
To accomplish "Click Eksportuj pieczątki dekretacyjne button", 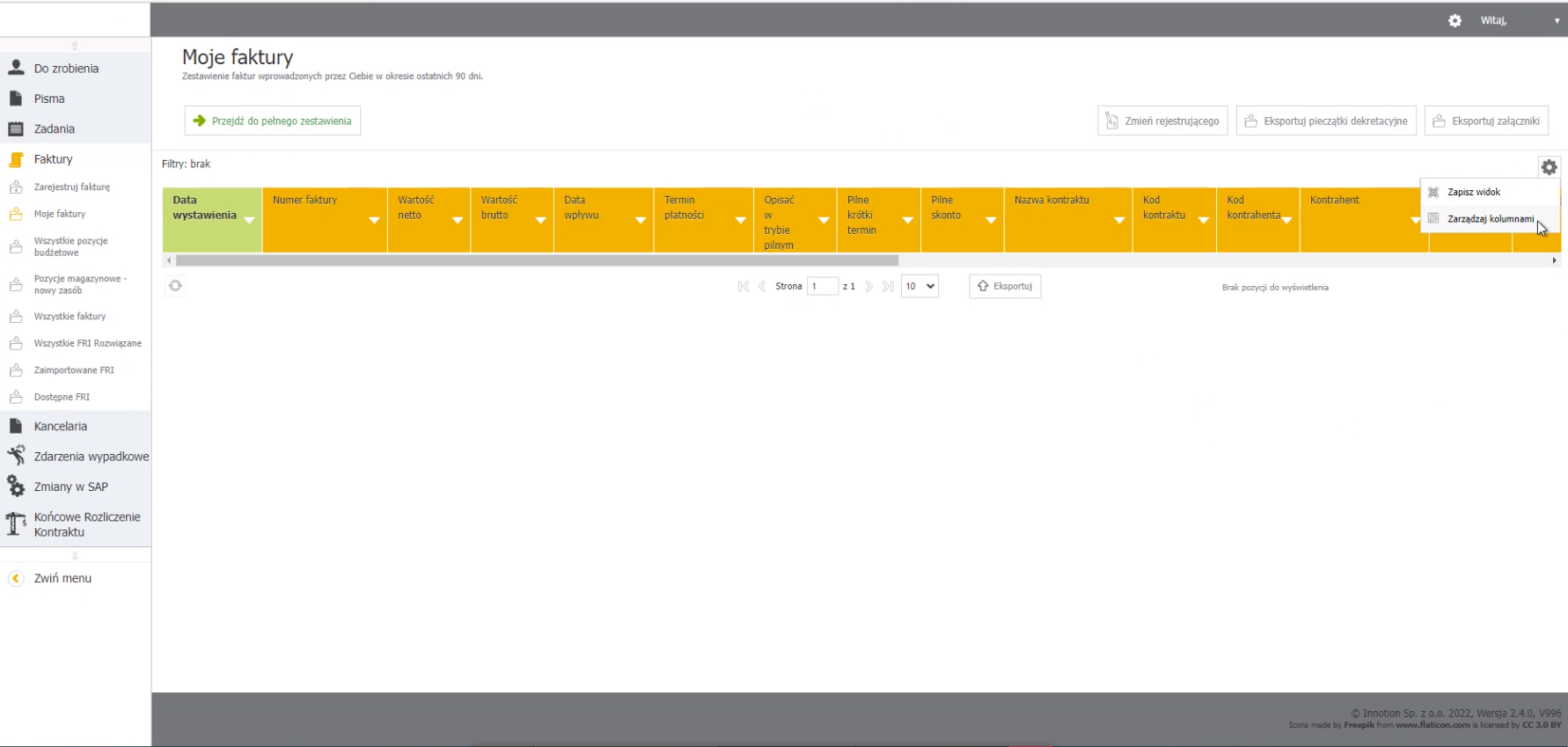I will (x=1326, y=121).
